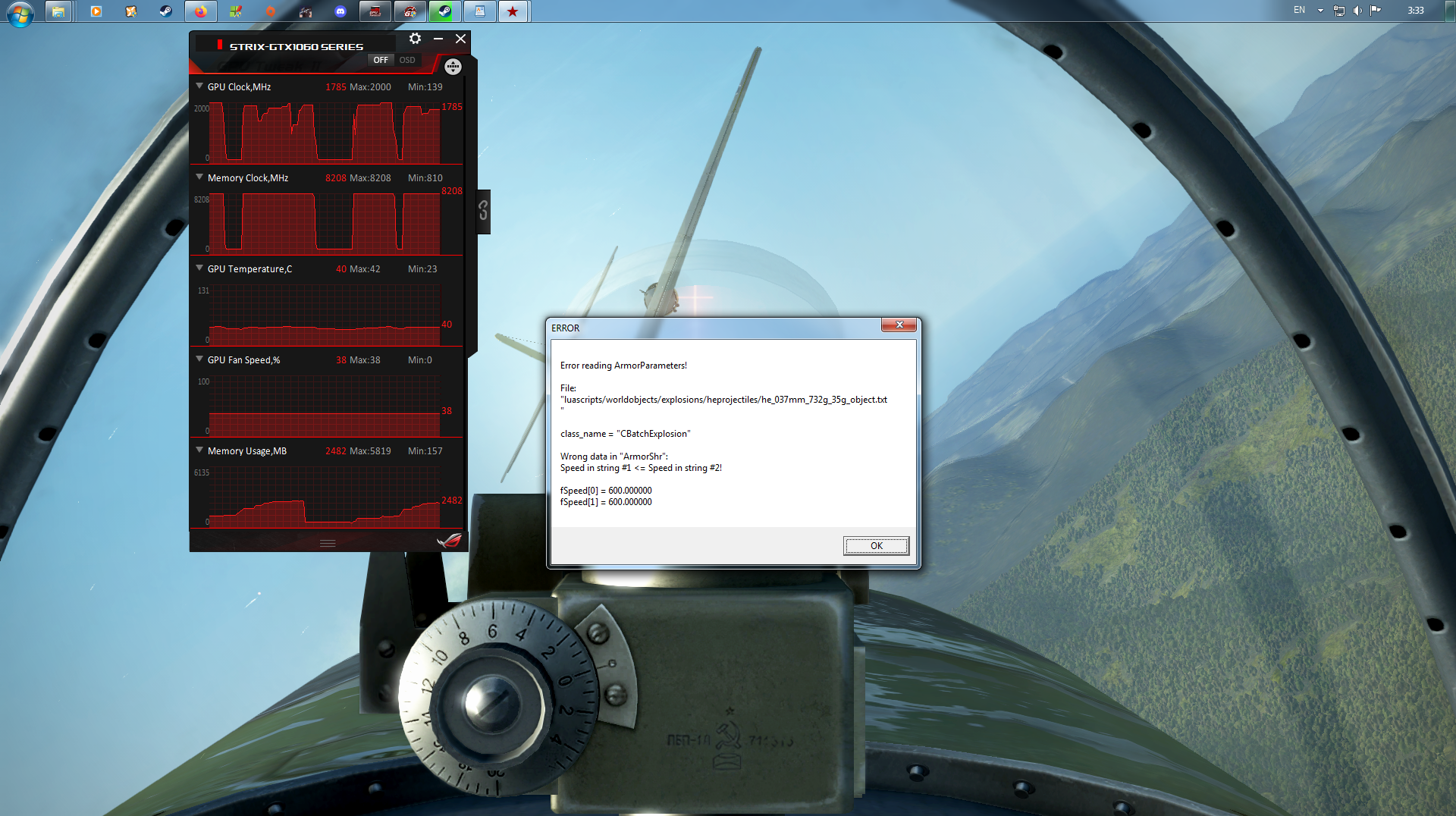The height and width of the screenshot is (816, 1456).
Task: Click the monitor panel bottom drag handle
Action: pyautogui.click(x=328, y=543)
